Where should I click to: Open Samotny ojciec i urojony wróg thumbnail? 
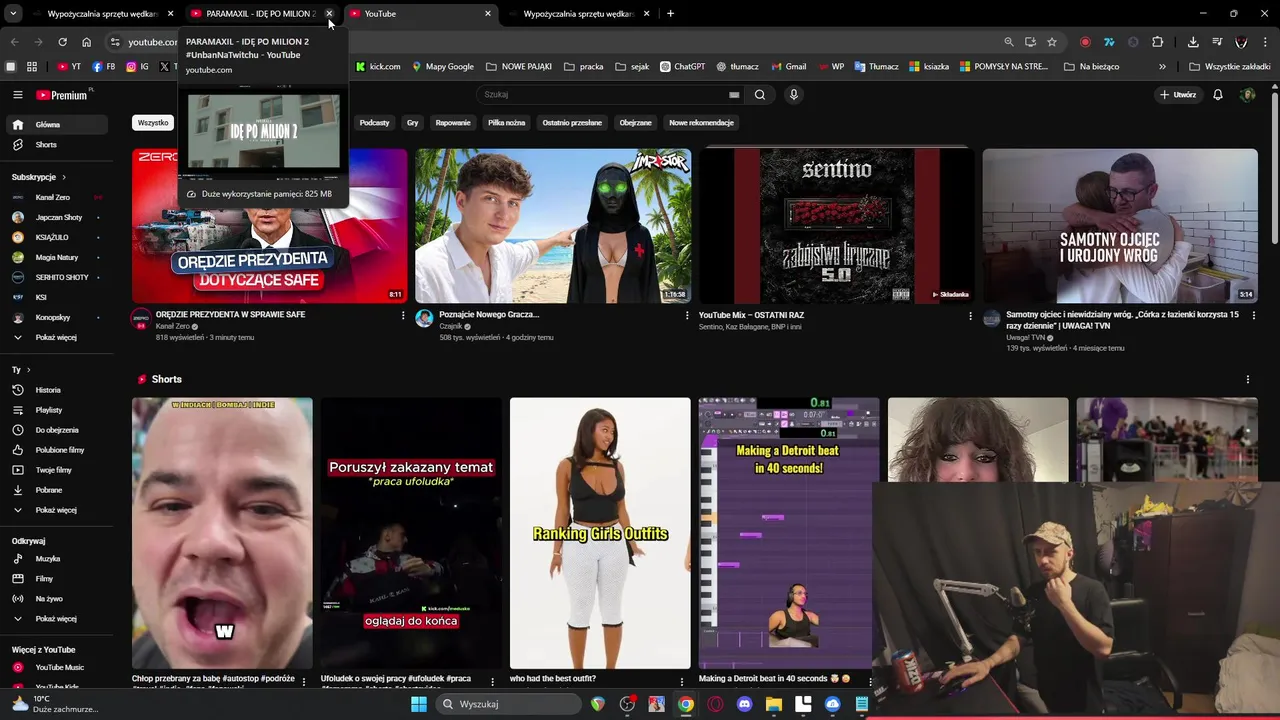click(x=1120, y=226)
